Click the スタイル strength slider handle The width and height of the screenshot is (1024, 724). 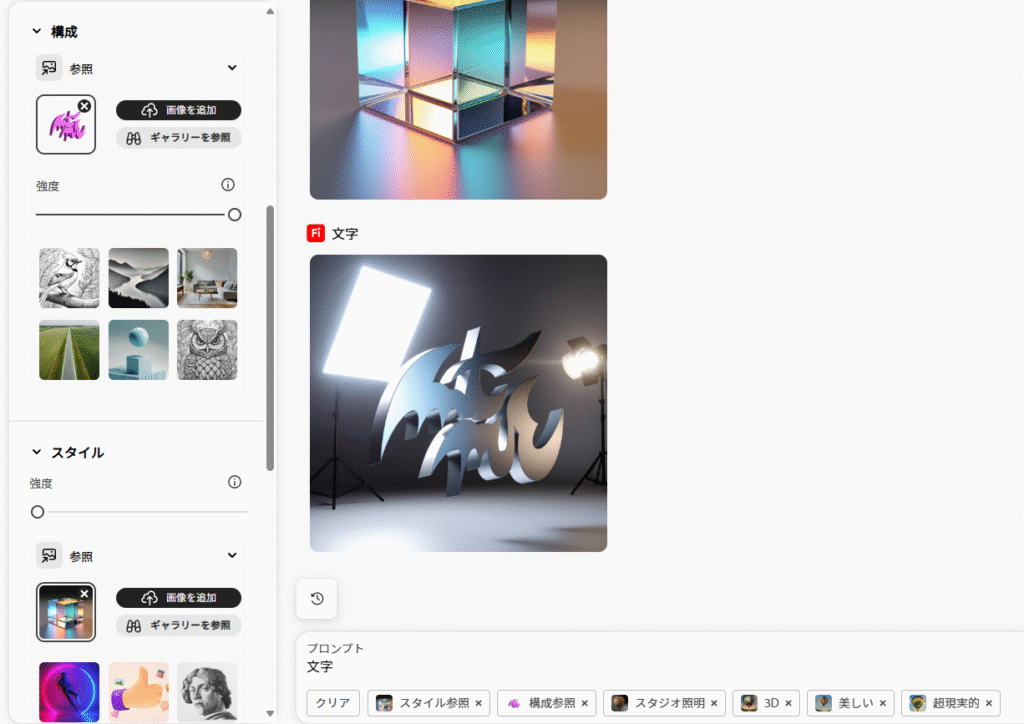[38, 512]
